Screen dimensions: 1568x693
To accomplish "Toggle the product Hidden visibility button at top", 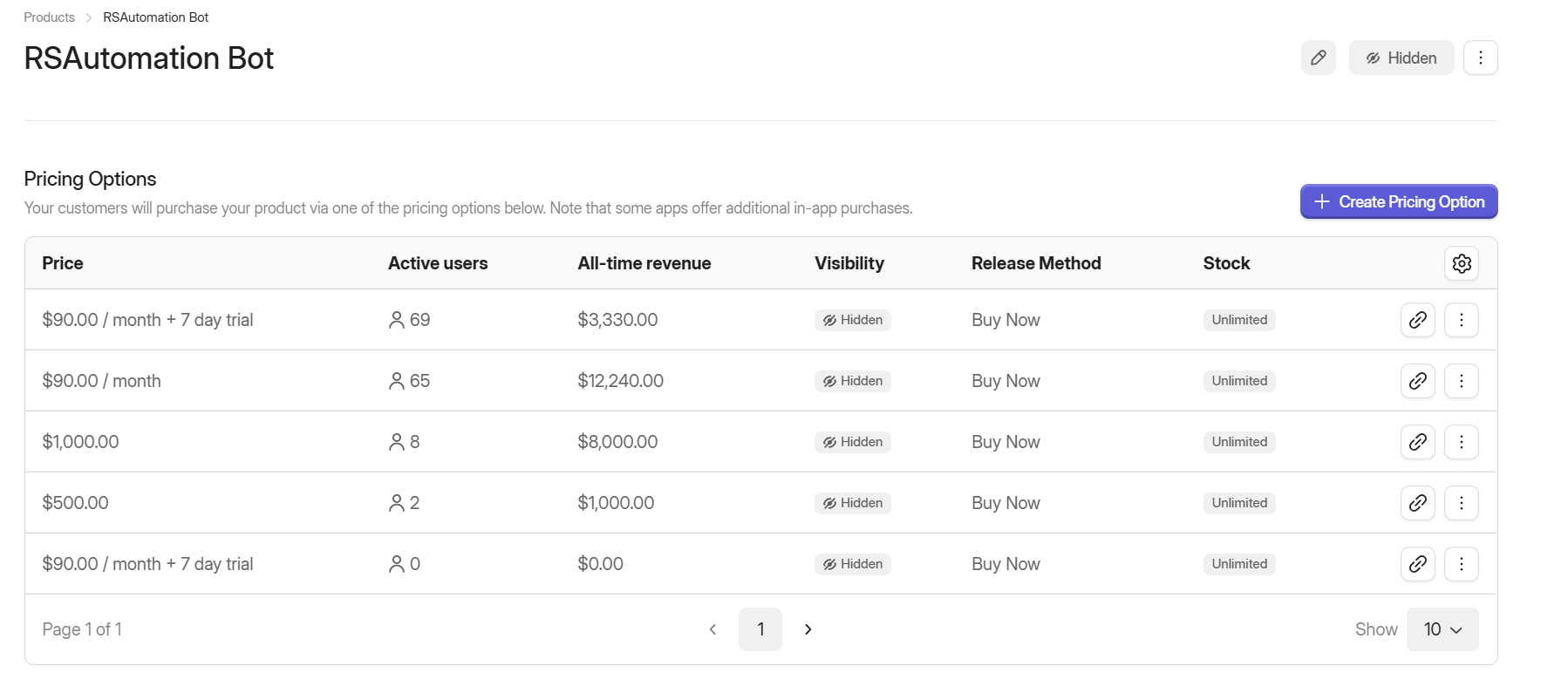I will (x=1401, y=58).
